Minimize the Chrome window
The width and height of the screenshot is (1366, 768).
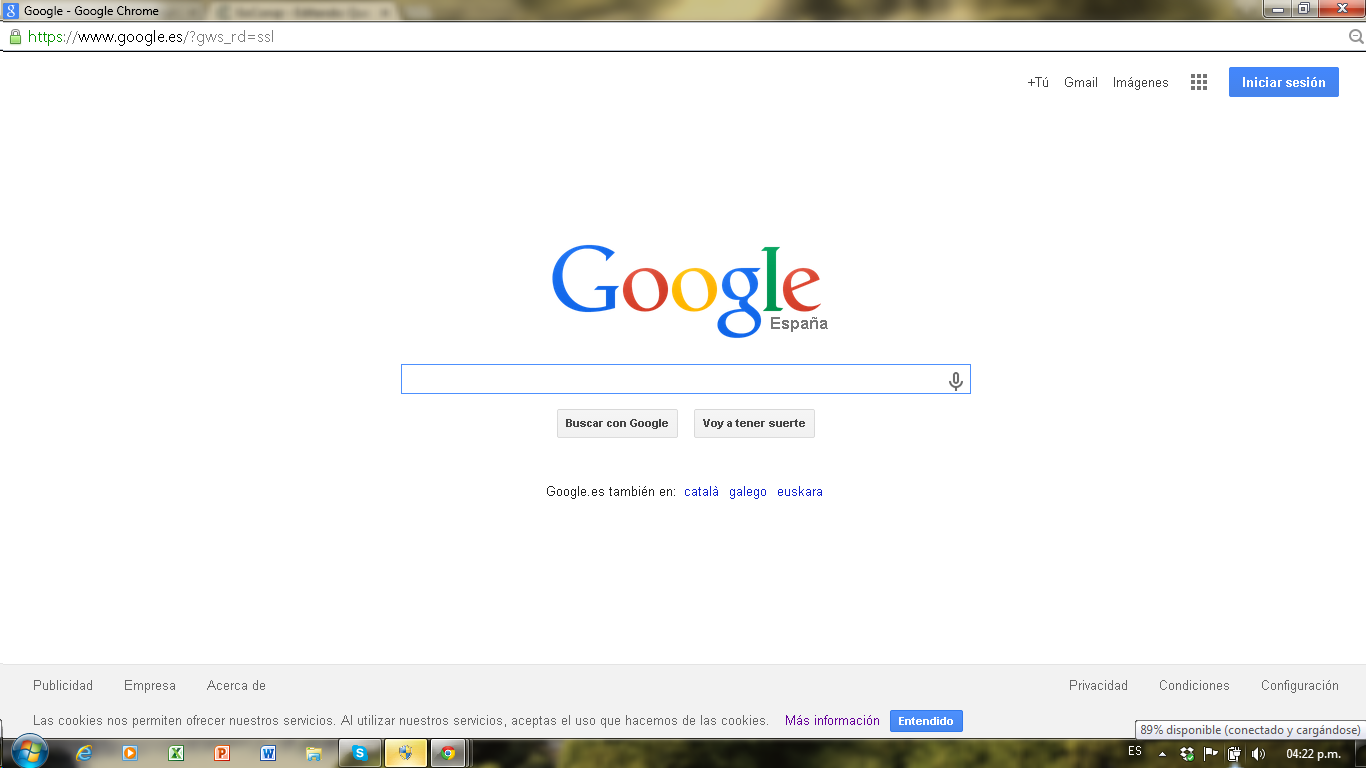pos(1278,9)
